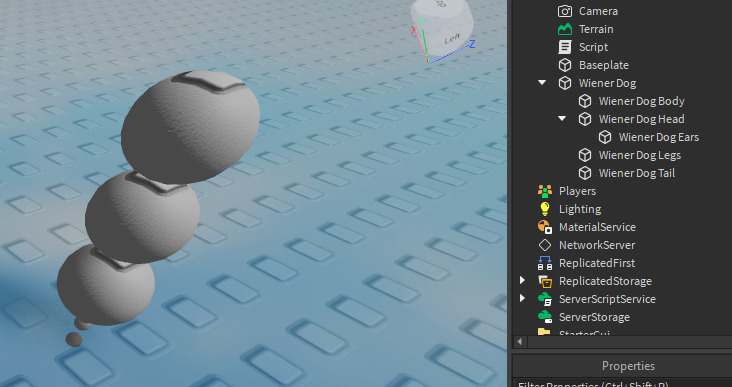This screenshot has height=387, width=732.
Task: Expand the ReplicatedStorage service
Action: tap(522, 281)
